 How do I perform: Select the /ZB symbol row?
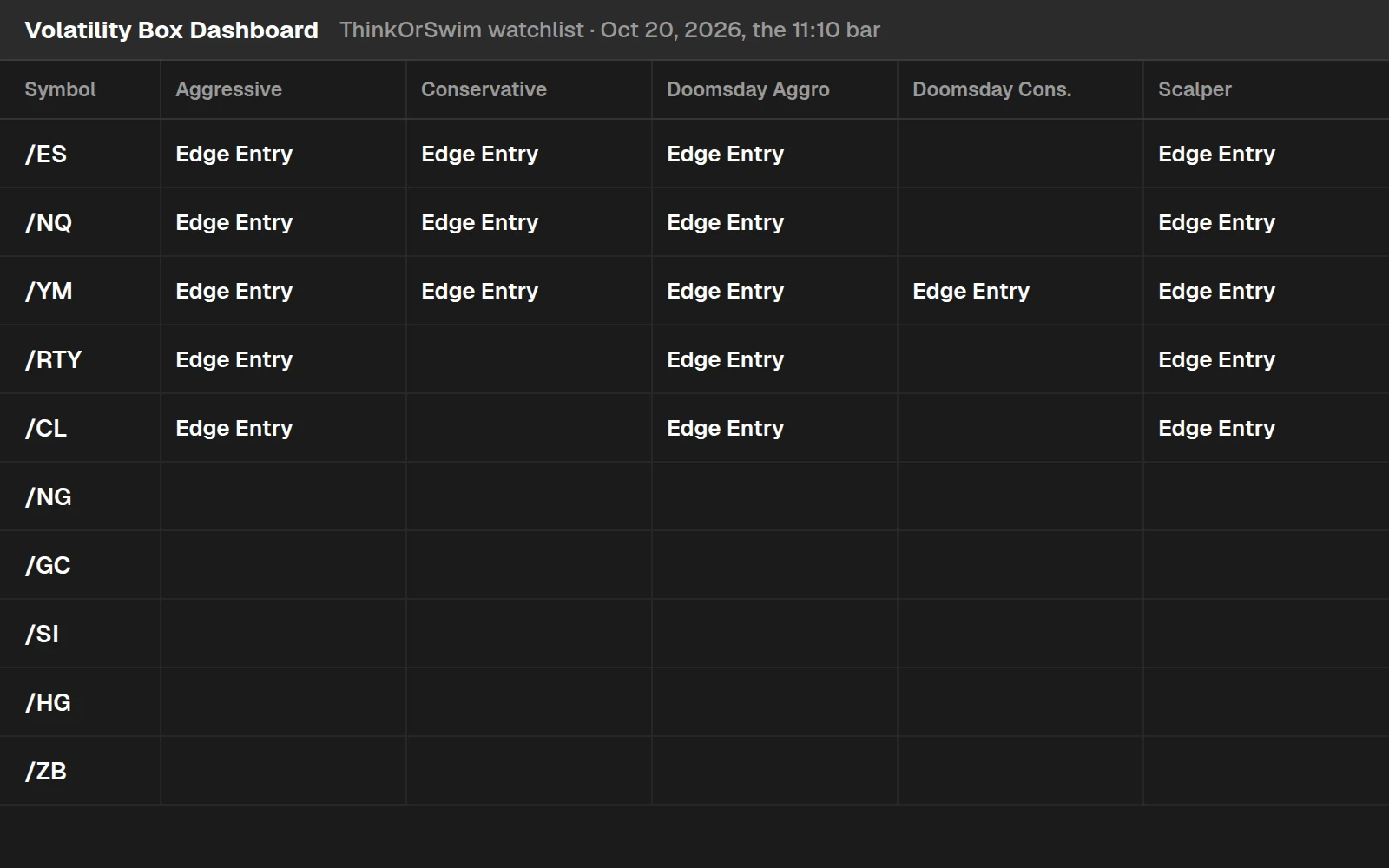694,771
